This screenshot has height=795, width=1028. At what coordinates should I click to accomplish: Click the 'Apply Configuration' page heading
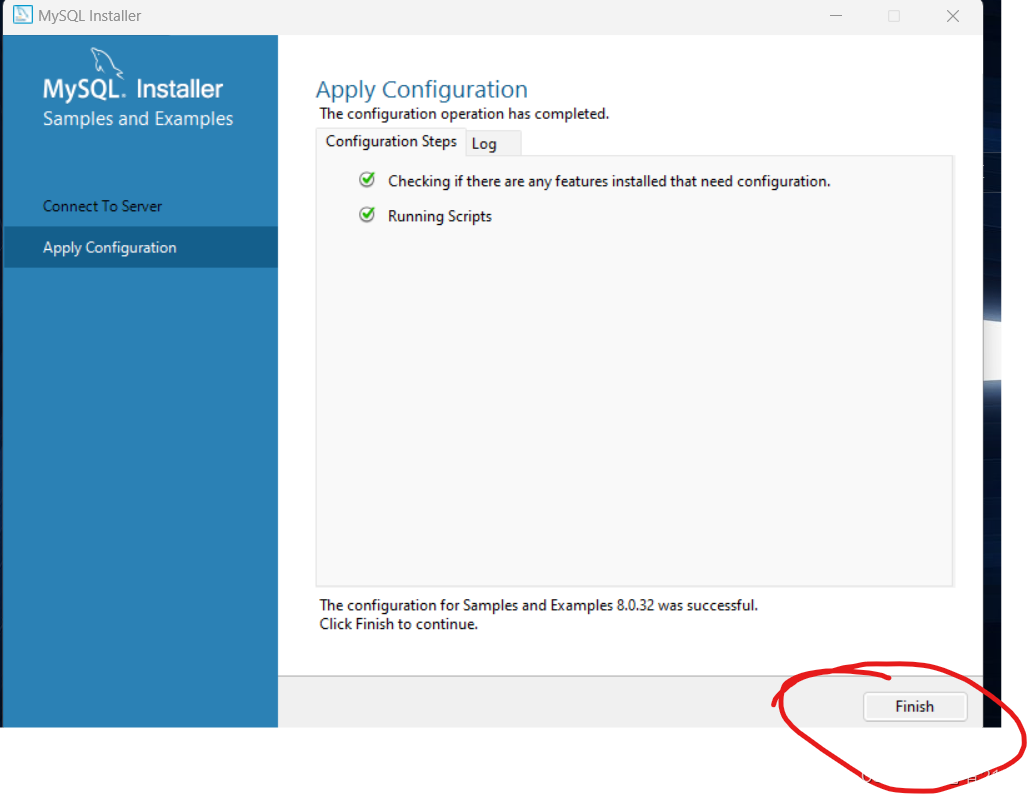pyautogui.click(x=422, y=90)
